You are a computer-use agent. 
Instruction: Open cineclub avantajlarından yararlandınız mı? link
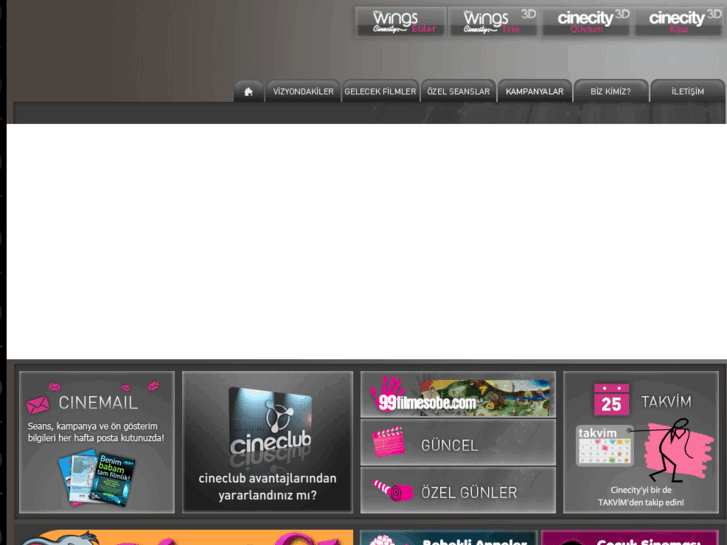pyautogui.click(x=268, y=487)
